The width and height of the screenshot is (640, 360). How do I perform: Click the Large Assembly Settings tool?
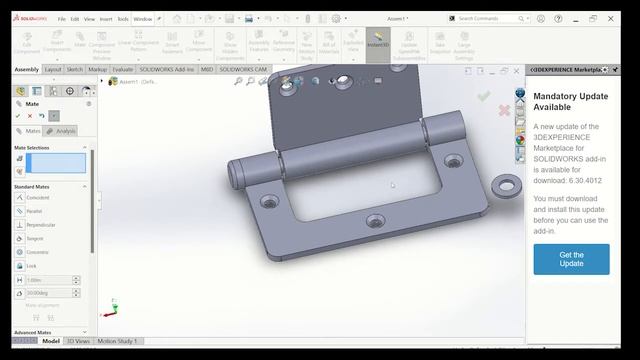464,46
